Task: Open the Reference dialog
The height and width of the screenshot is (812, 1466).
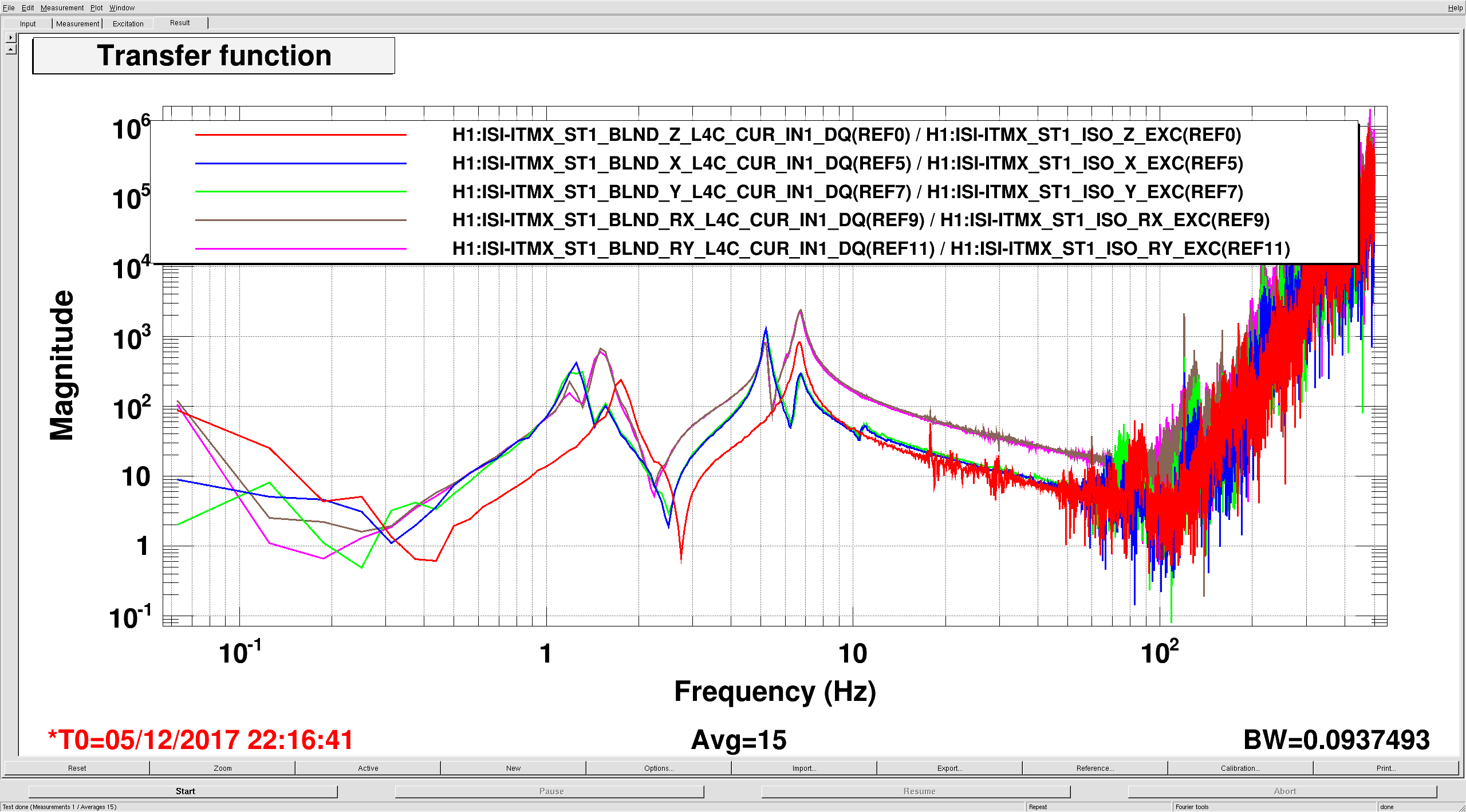Action: tap(1095, 768)
